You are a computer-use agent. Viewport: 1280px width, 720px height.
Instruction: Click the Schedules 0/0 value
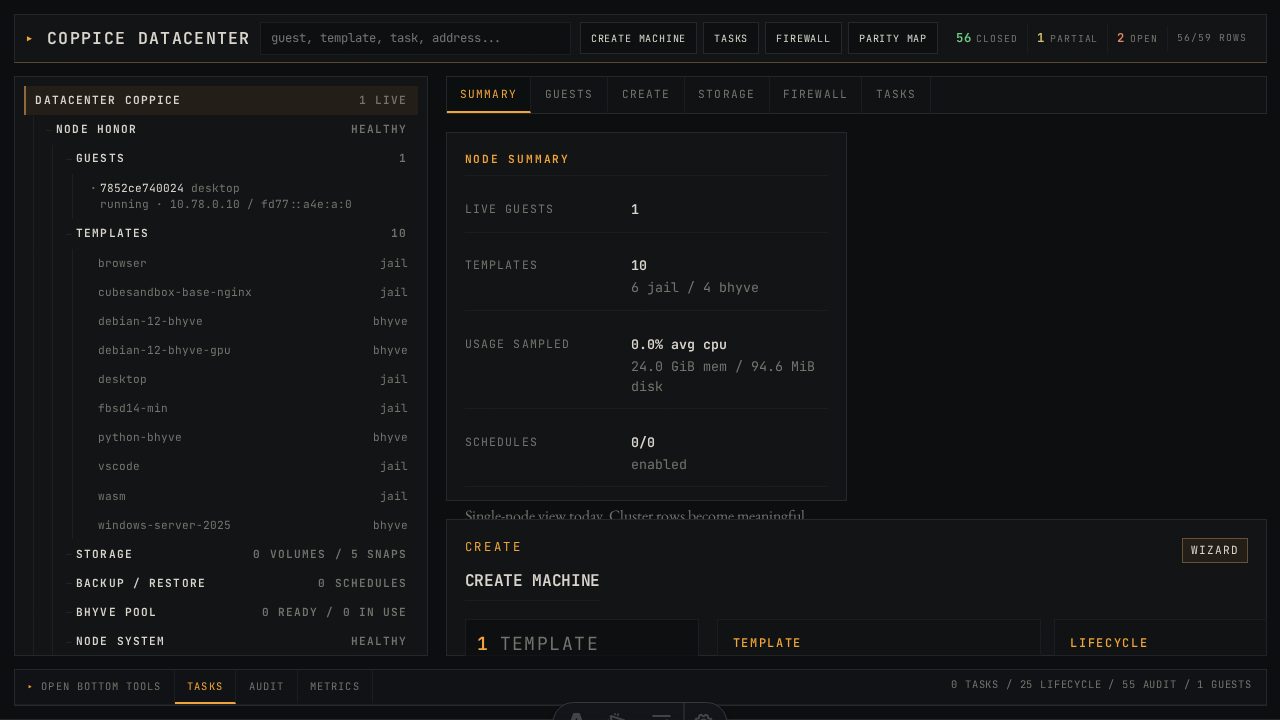[x=643, y=442]
